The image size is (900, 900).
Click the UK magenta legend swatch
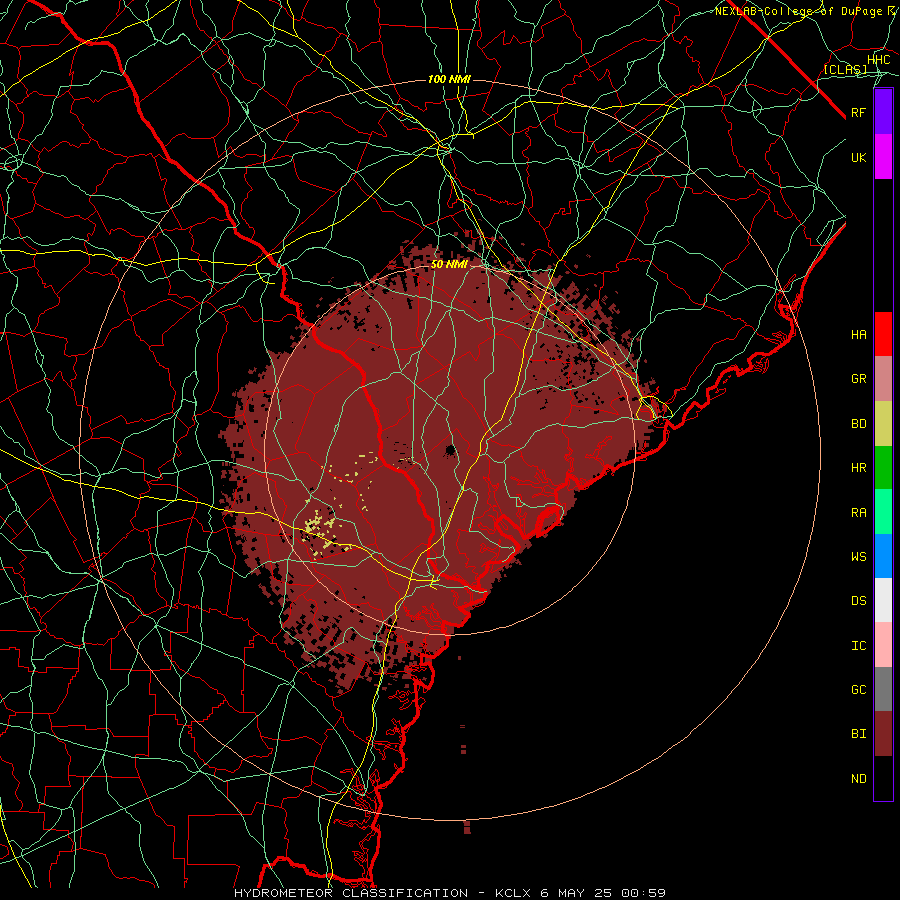coord(883,157)
